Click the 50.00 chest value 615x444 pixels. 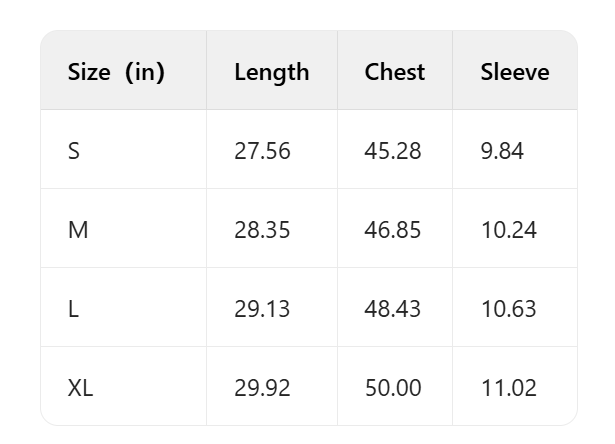[x=393, y=388]
